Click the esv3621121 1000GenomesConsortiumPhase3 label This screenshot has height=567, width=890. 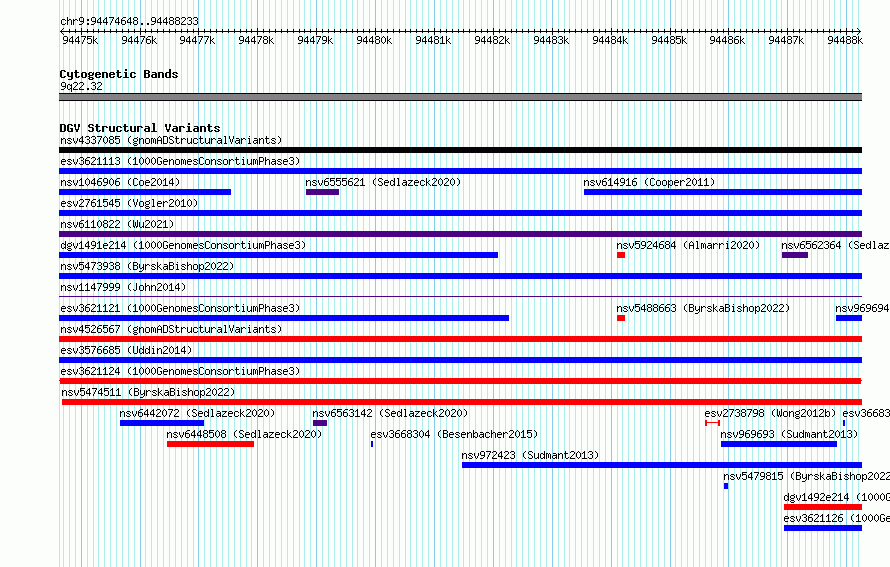(x=180, y=308)
